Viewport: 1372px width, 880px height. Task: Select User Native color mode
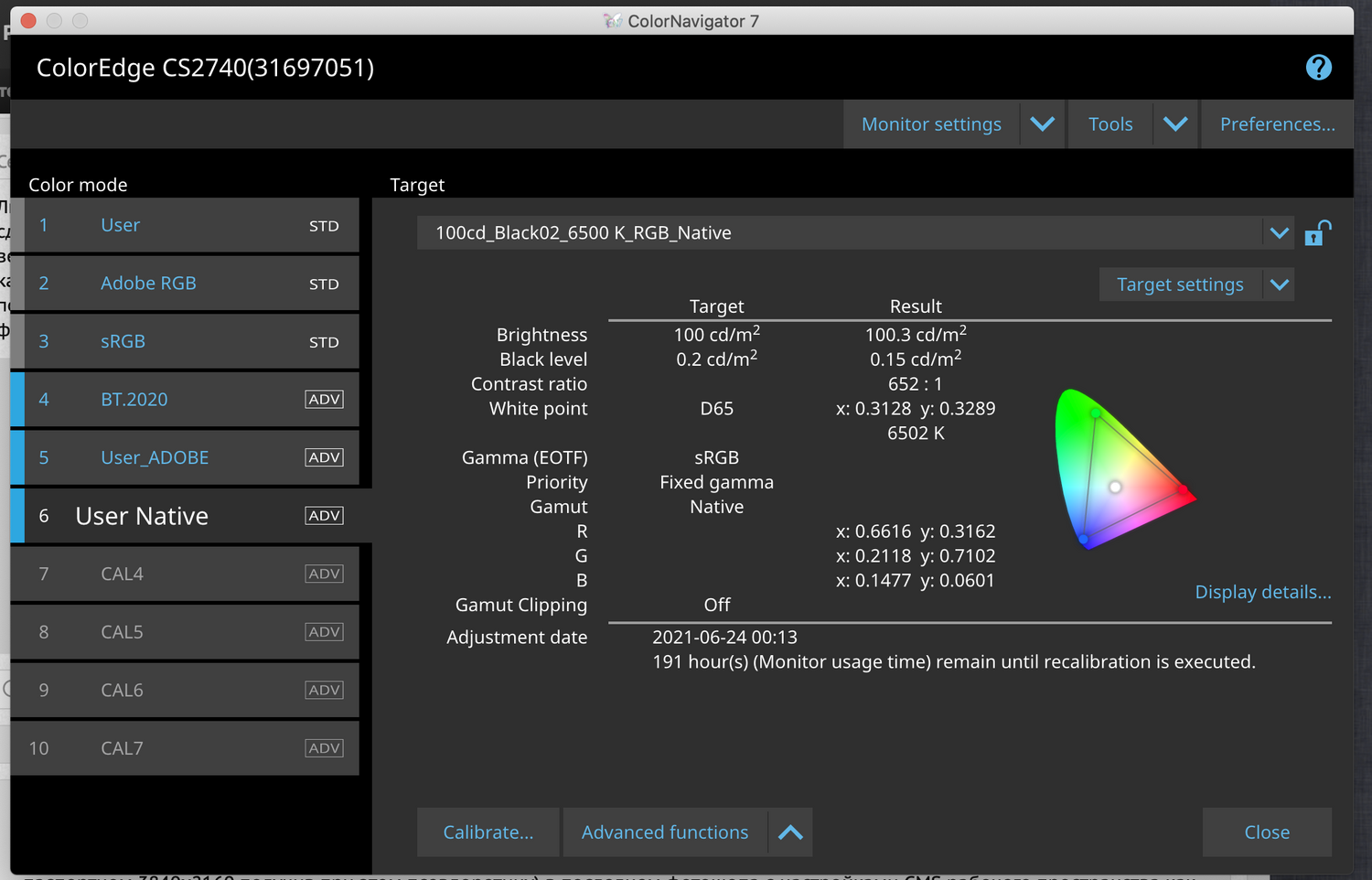pyautogui.click(x=191, y=516)
